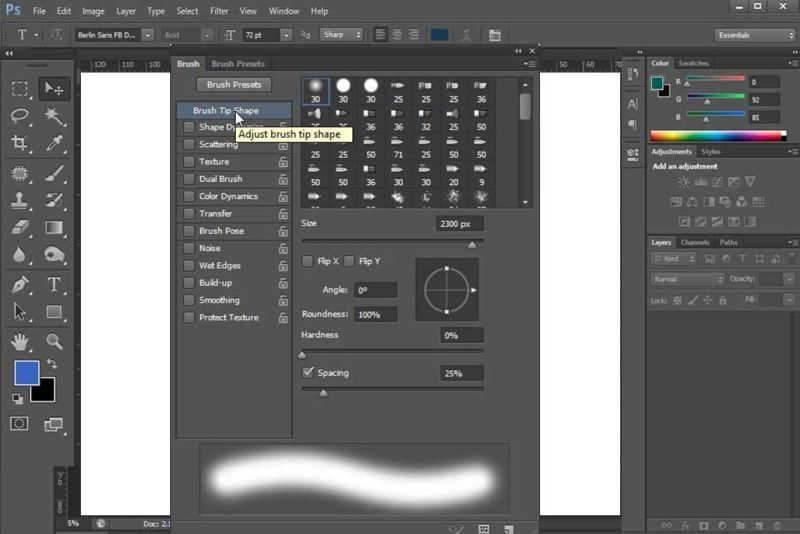The image size is (800, 534).
Task: Click center align text button
Action: coord(397,35)
